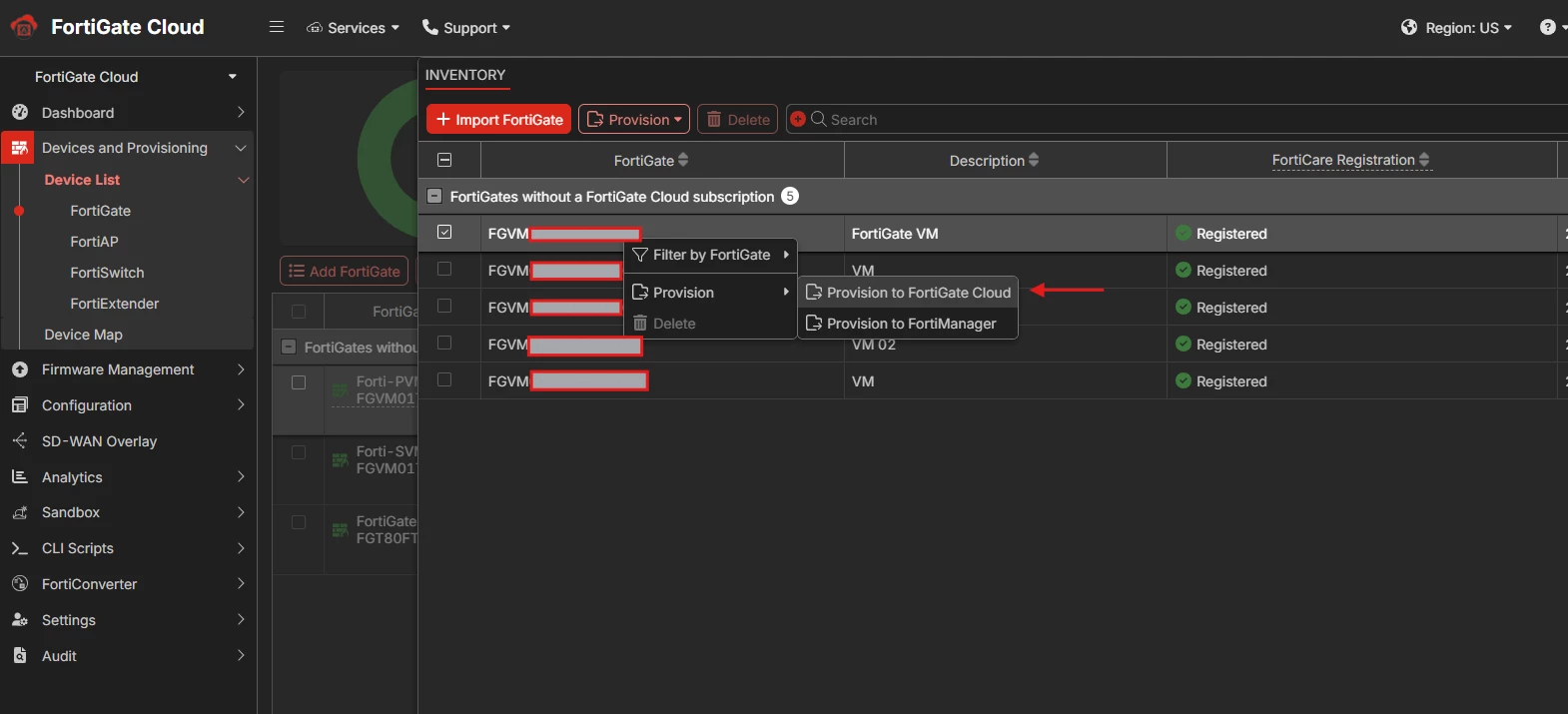
Task: Choose Filter by FortiGate in context menu
Action: point(710,255)
